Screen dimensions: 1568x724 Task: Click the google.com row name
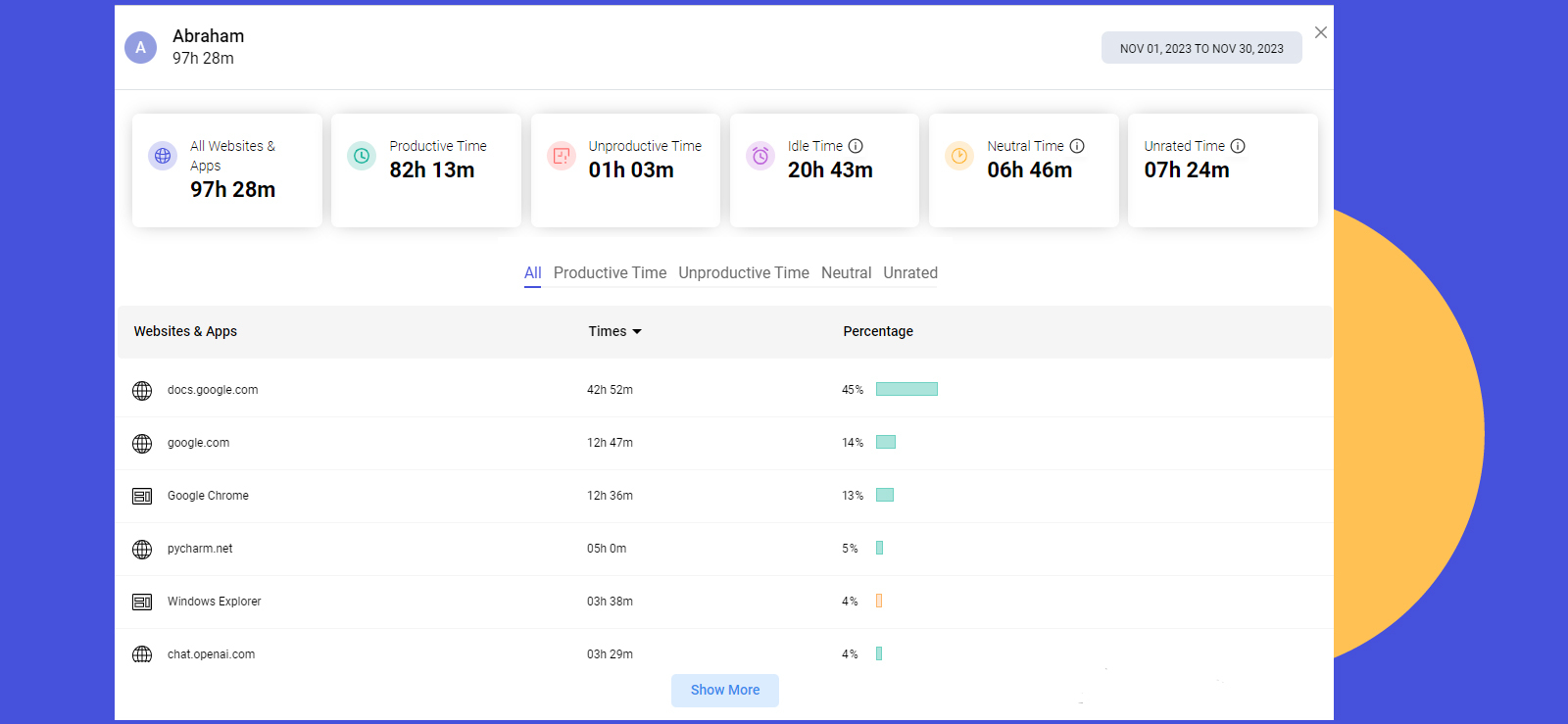(198, 443)
